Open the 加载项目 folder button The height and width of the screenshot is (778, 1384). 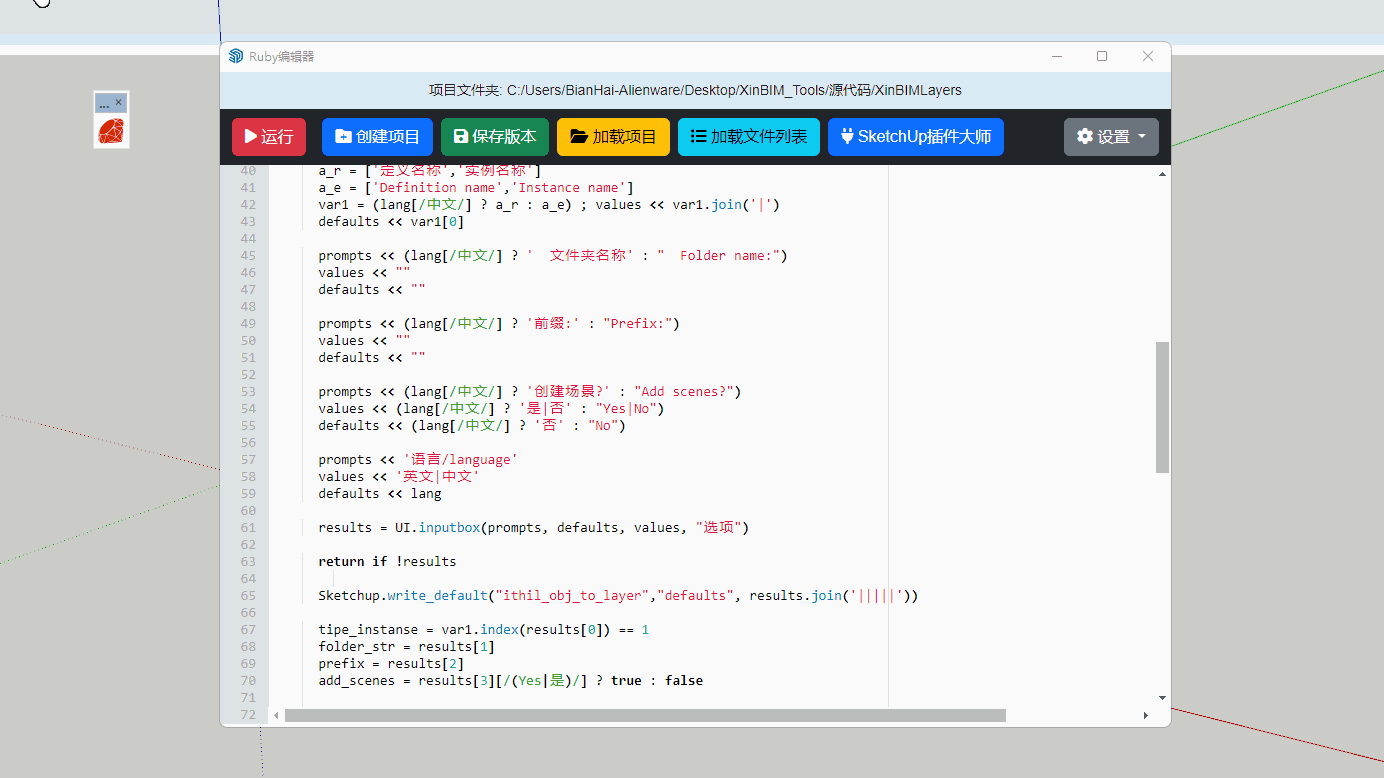(x=613, y=137)
